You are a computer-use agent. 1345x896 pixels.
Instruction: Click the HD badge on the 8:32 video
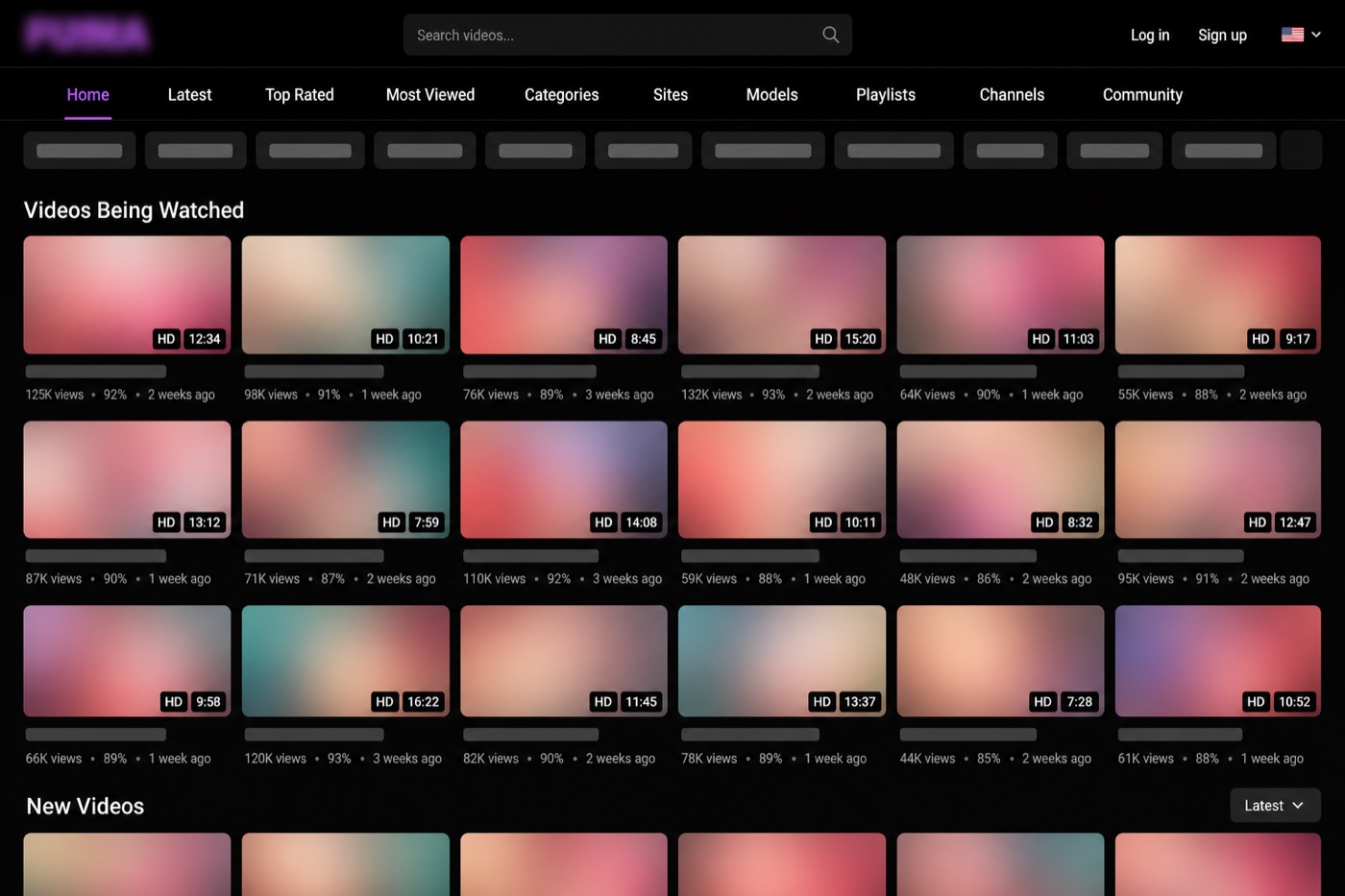1044,522
